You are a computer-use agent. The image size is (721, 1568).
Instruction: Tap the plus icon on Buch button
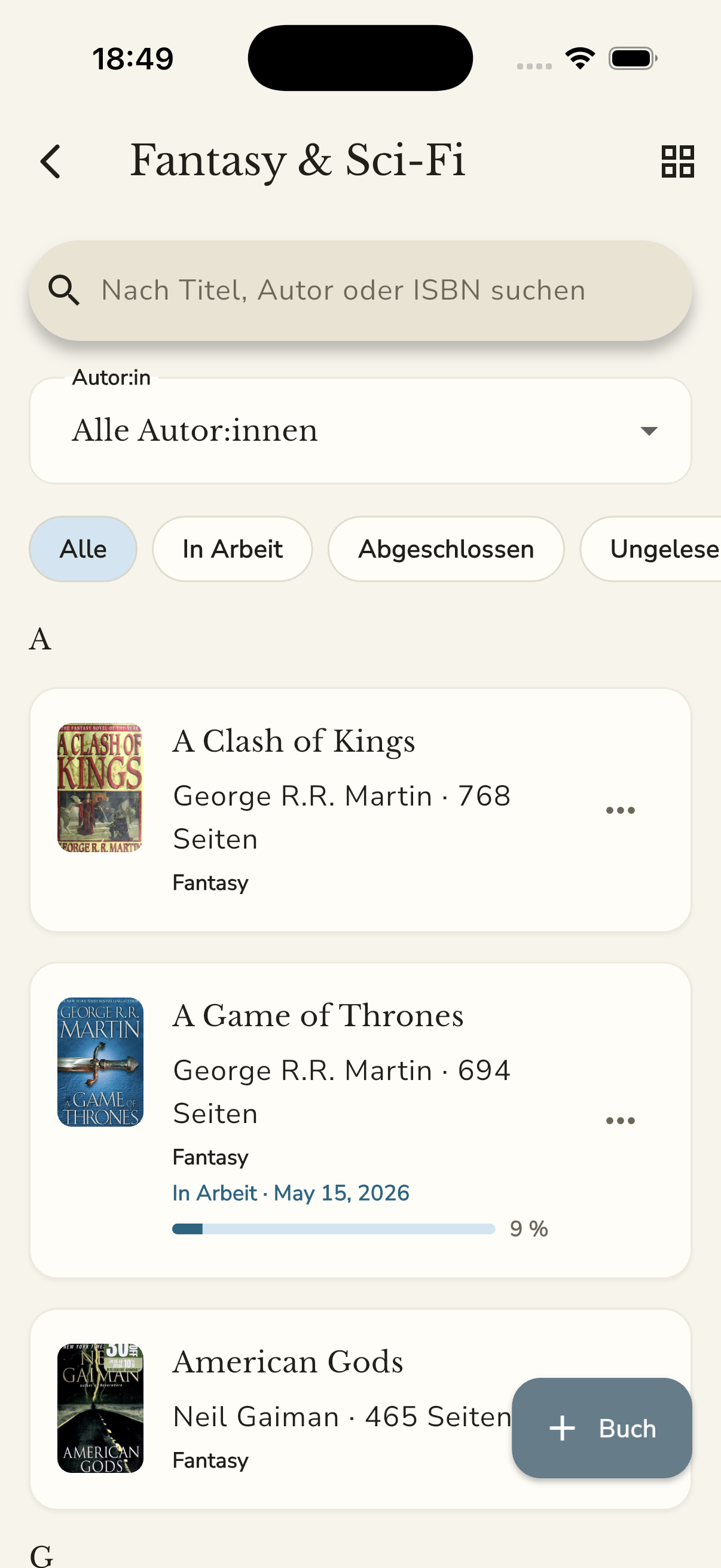pos(561,1428)
